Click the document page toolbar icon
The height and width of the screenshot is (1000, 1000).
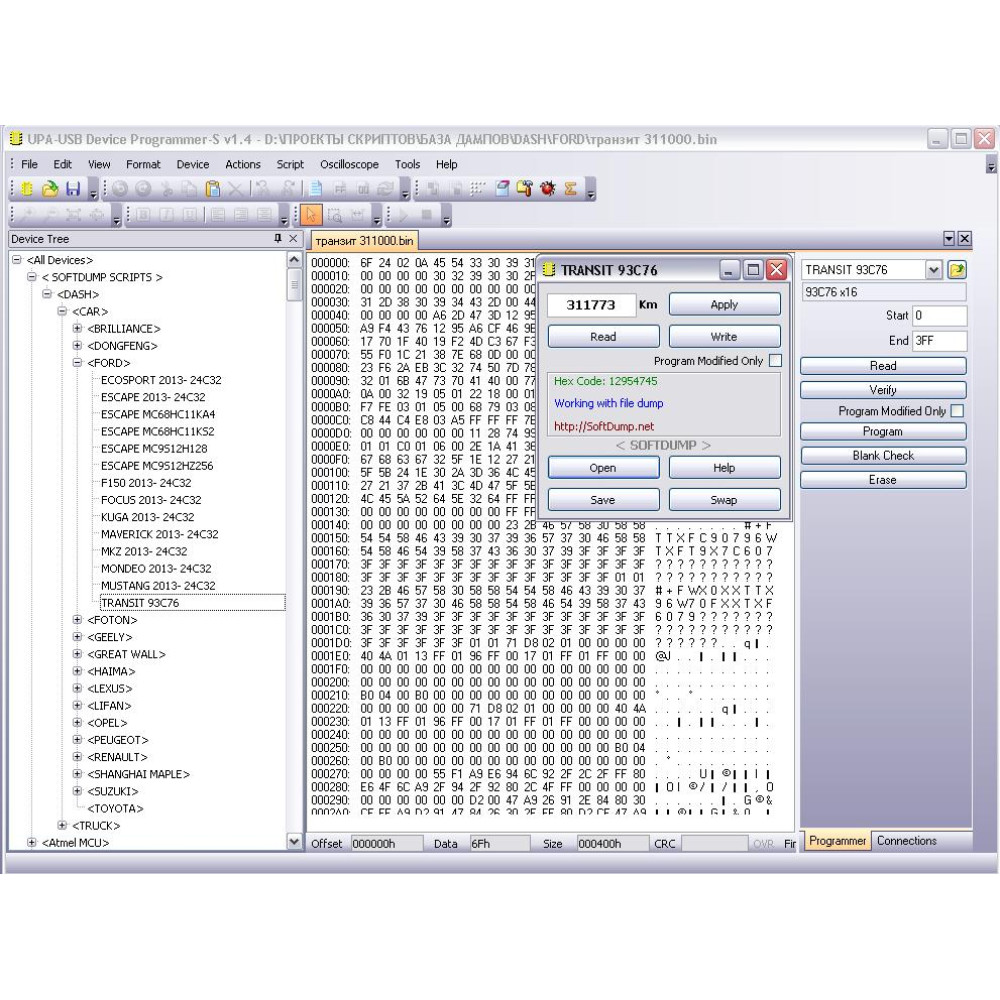pyautogui.click(x=316, y=189)
